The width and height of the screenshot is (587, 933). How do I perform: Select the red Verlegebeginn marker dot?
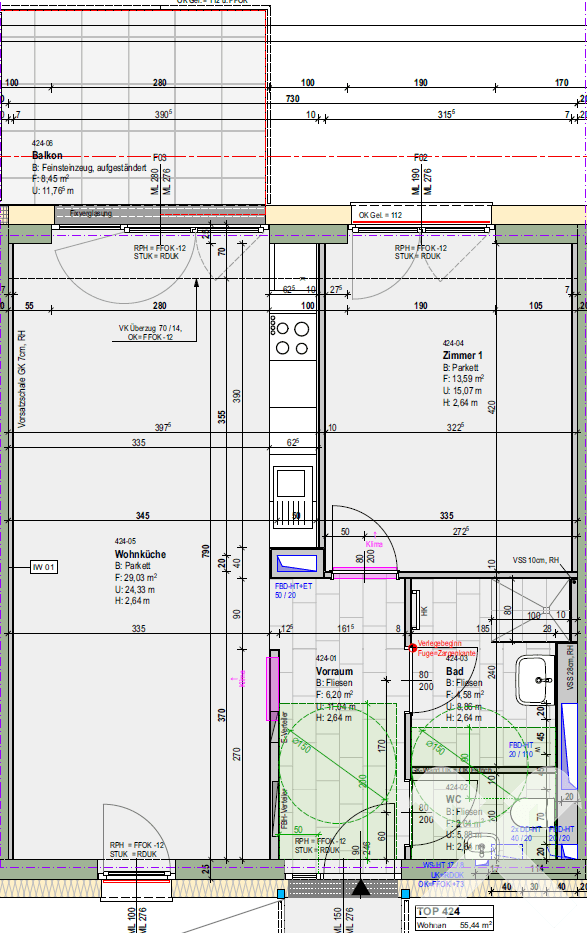pyautogui.click(x=413, y=648)
